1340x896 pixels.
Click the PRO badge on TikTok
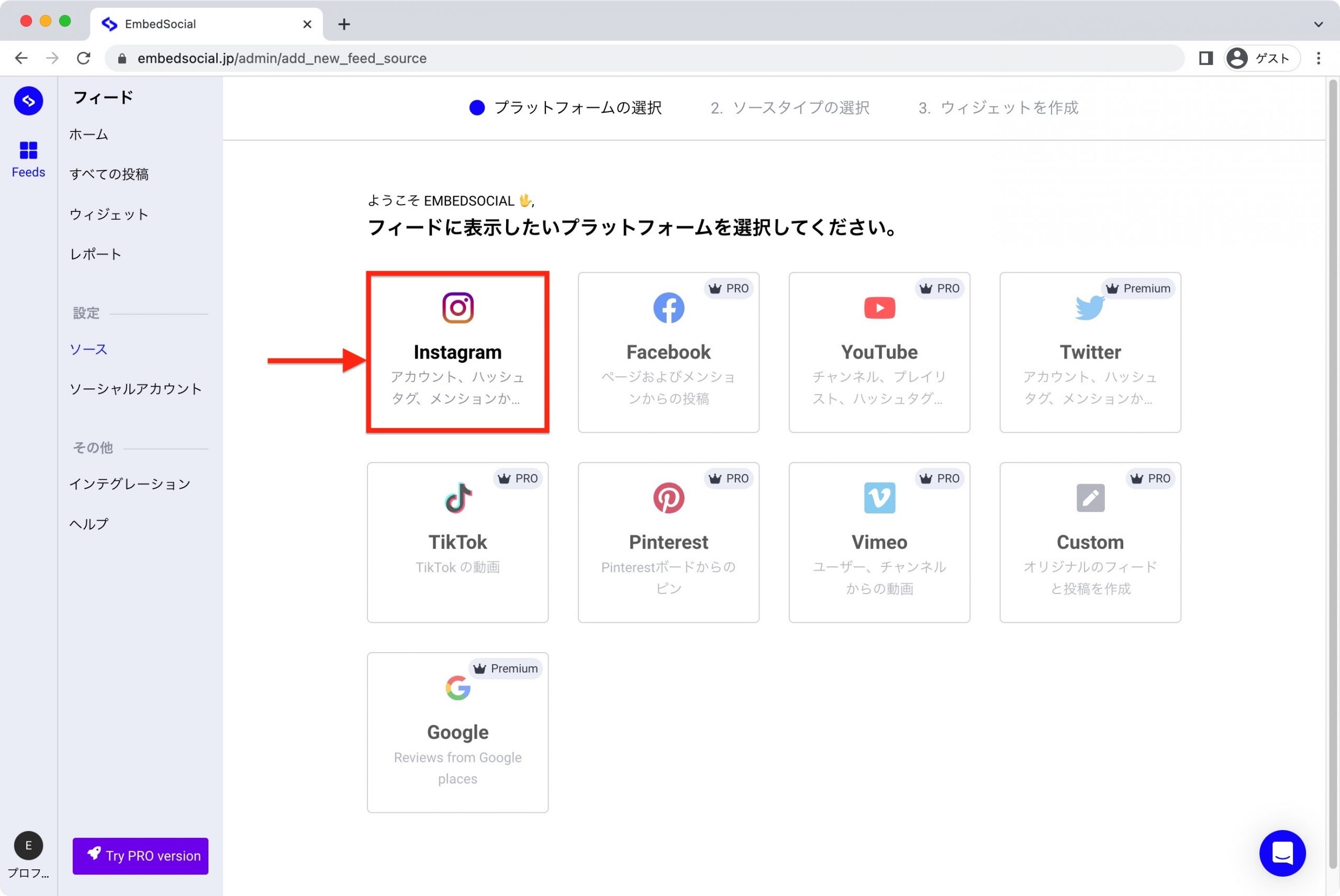(x=518, y=478)
